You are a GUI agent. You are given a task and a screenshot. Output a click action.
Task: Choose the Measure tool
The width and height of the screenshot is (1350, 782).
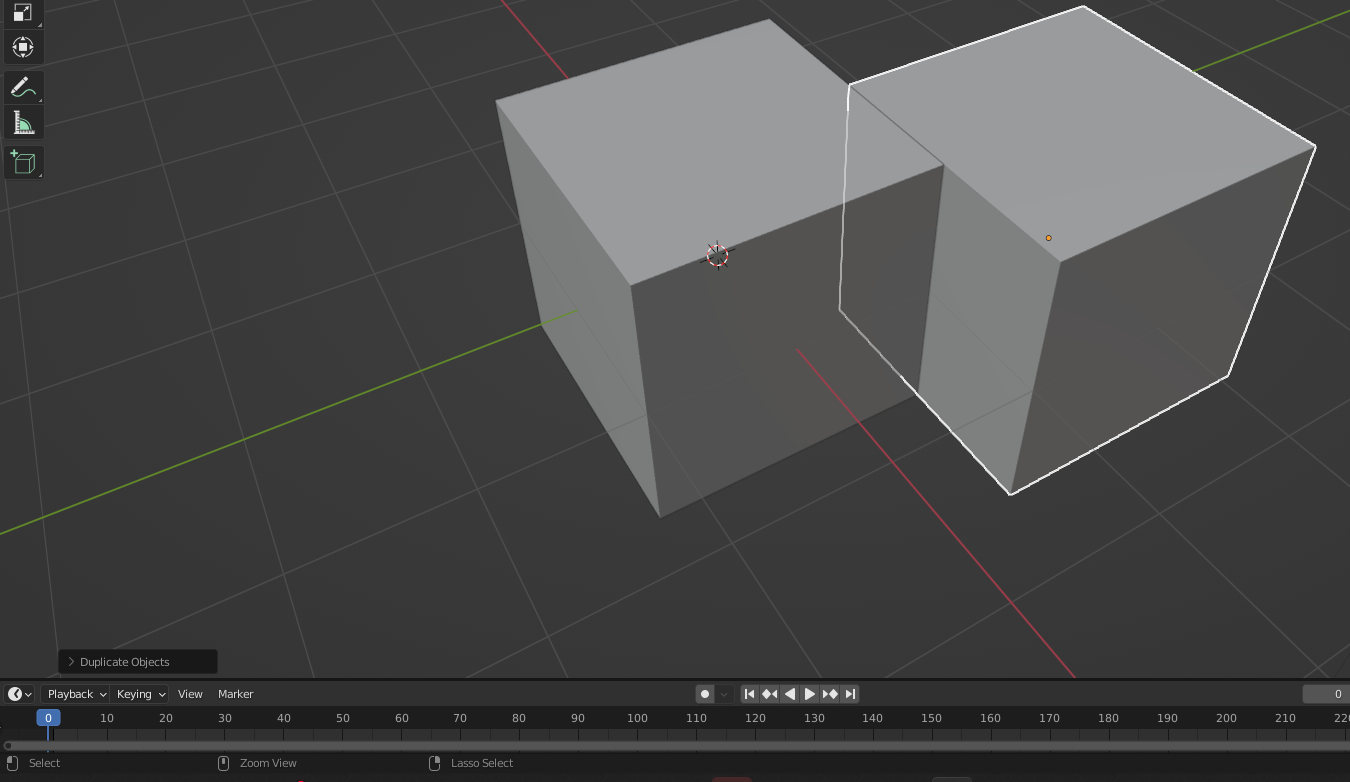point(23,123)
